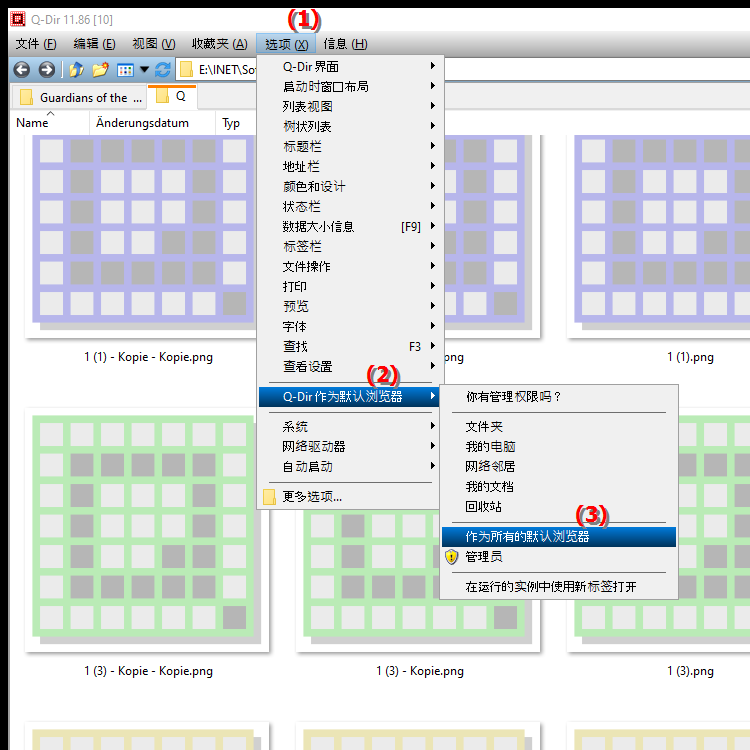Go back with the left arrow button
The height and width of the screenshot is (750, 750).
[22, 70]
